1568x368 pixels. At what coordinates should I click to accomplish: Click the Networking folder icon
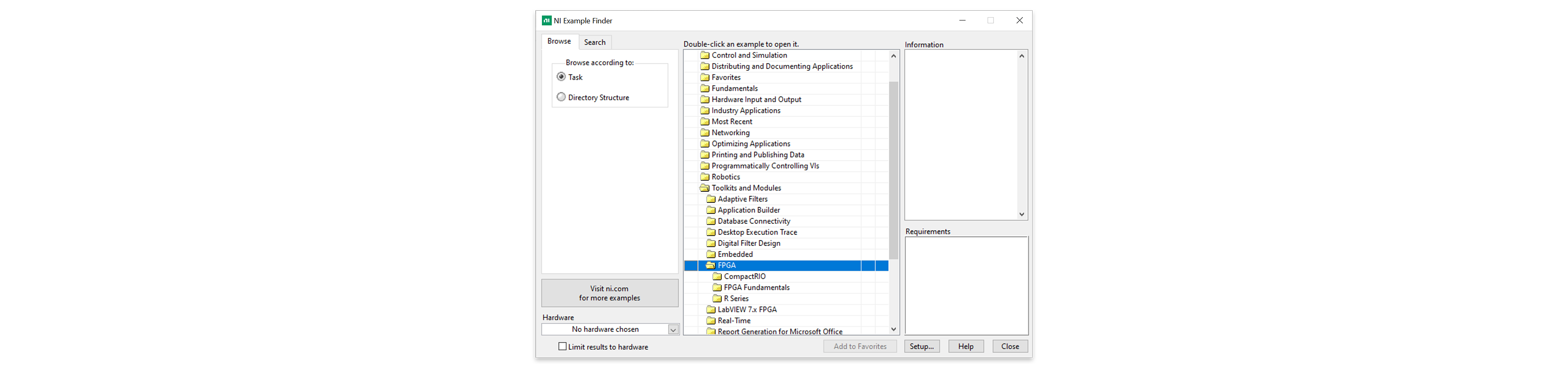tap(704, 132)
